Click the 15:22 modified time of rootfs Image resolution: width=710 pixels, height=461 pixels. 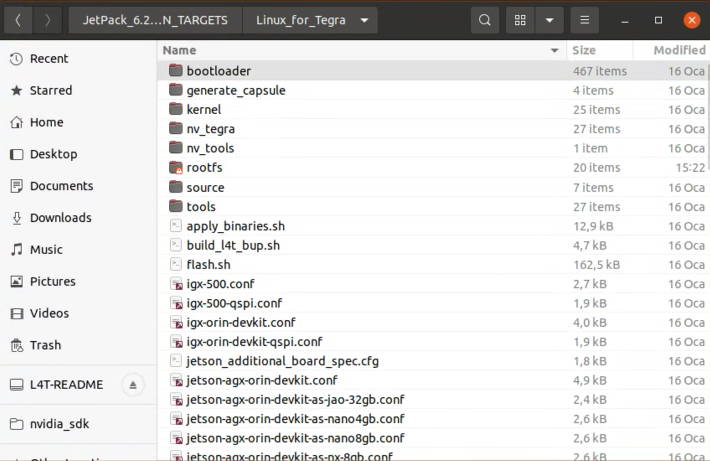pos(690,168)
